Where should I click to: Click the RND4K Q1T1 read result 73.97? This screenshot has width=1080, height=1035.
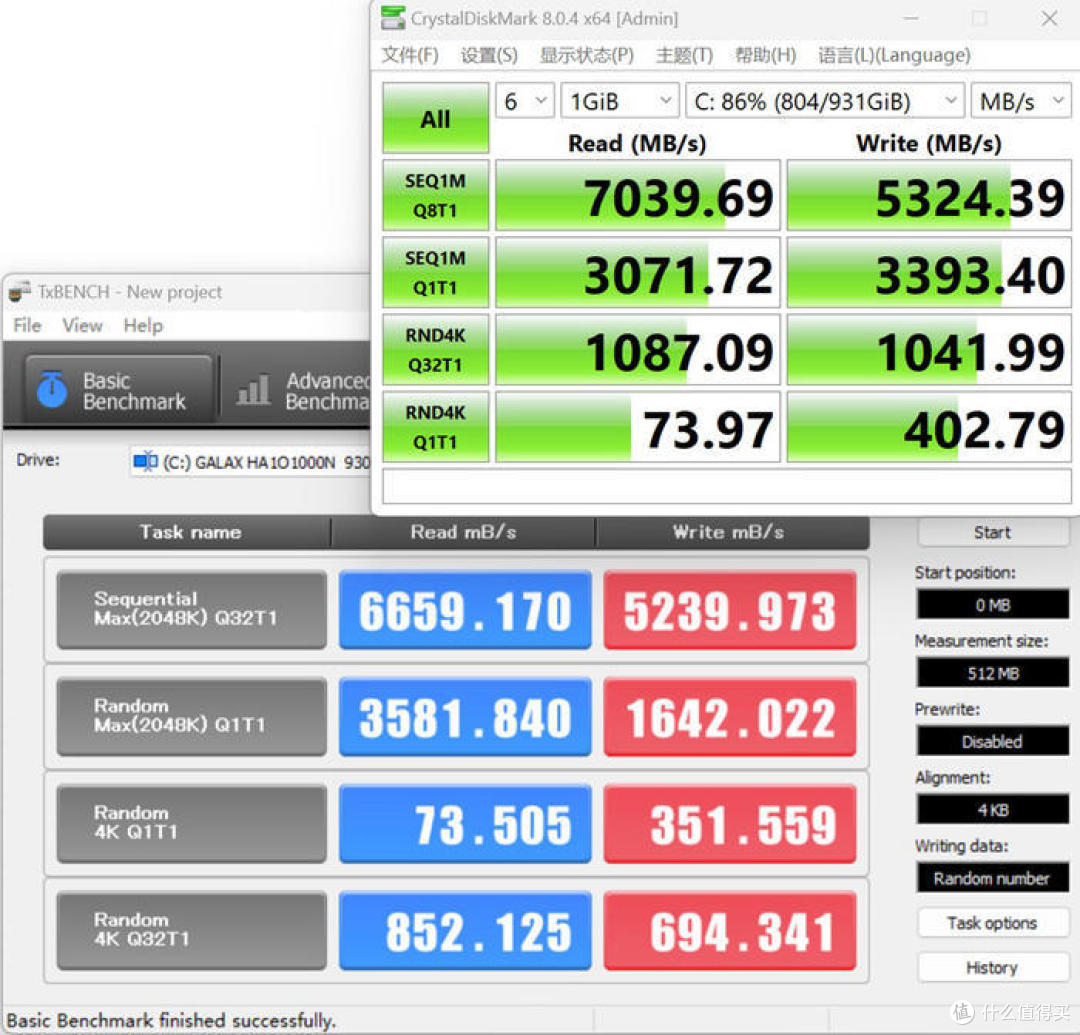click(x=638, y=427)
